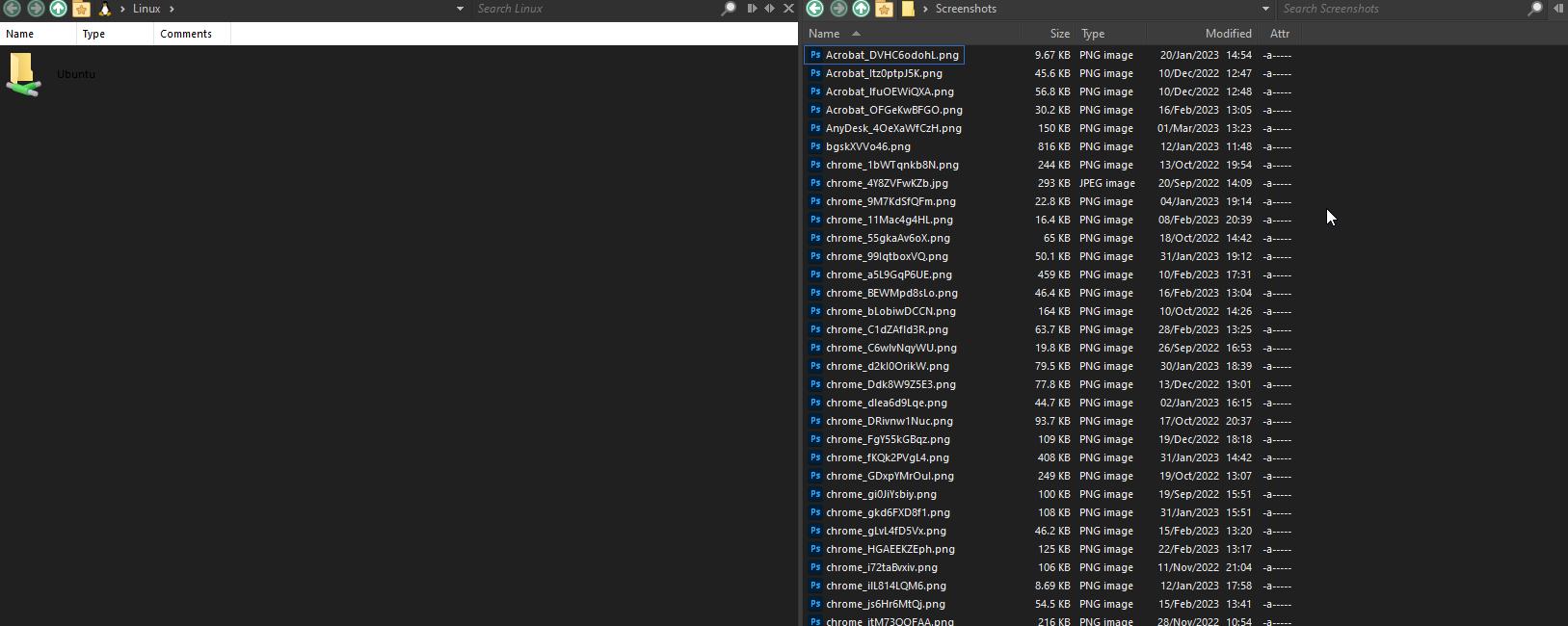1568x626 pixels.
Task: Select file chrome_GDxpYMrOul.png
Action: pos(890,476)
